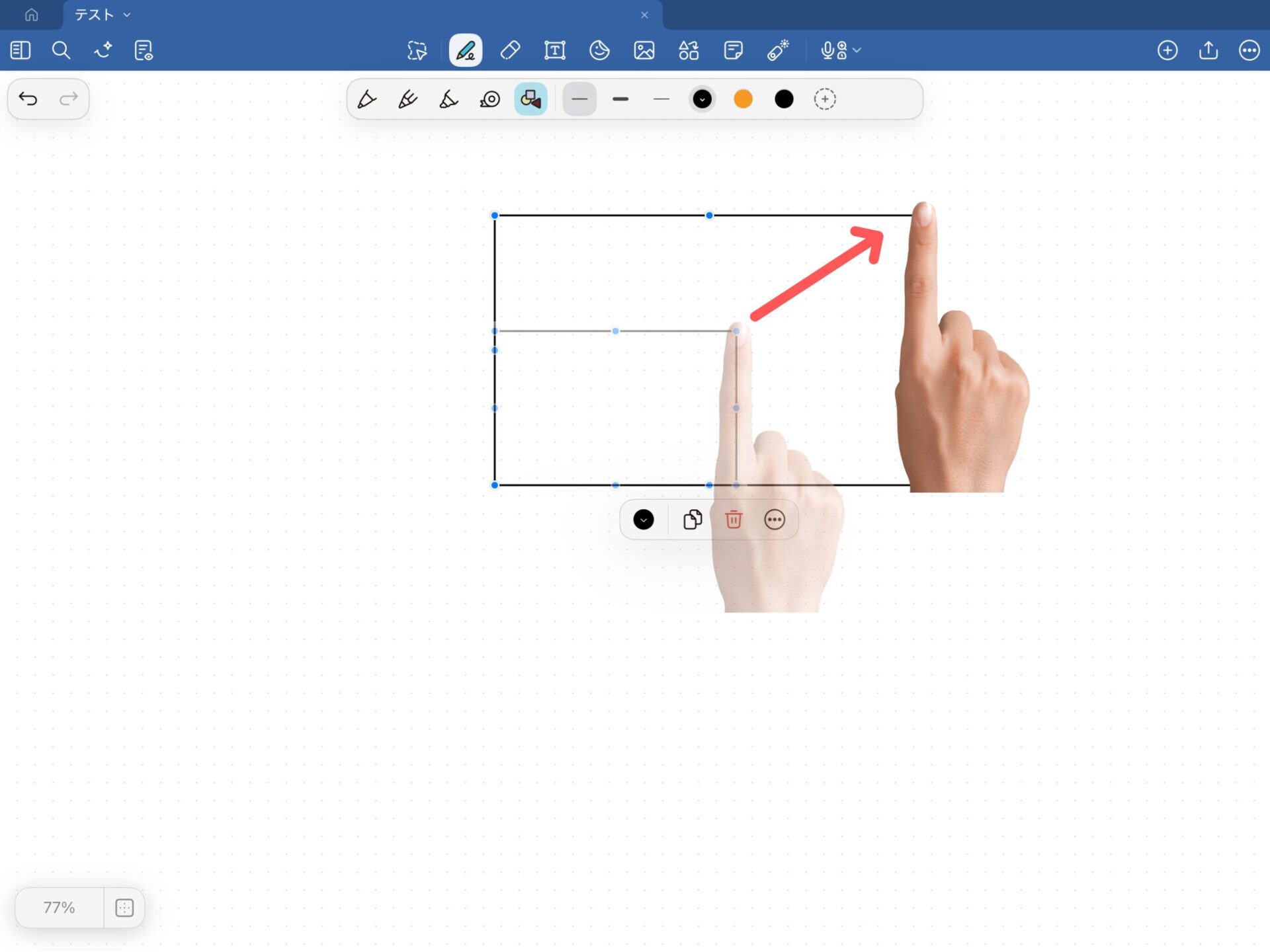Open the shape color dropdown below selection
Screen dimensions: 1270x952
(643, 520)
